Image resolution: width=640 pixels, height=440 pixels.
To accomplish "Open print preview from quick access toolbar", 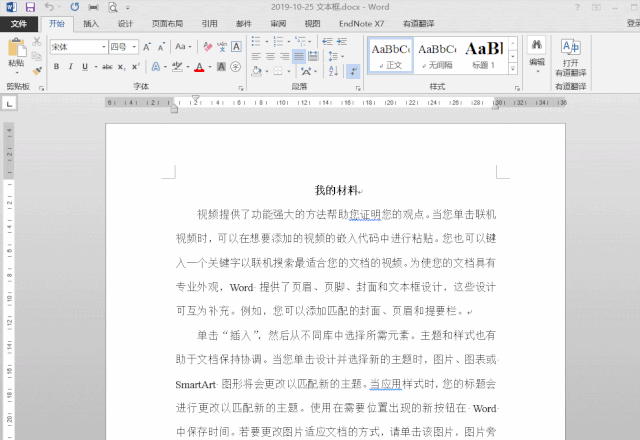I will (113, 7).
